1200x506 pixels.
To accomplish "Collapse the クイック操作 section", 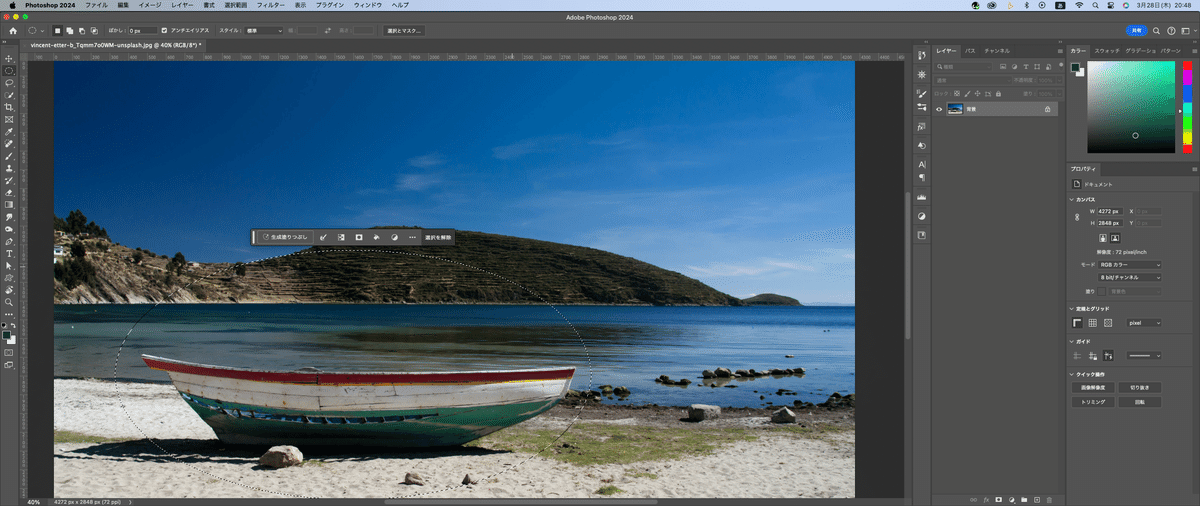I will 1071,374.
